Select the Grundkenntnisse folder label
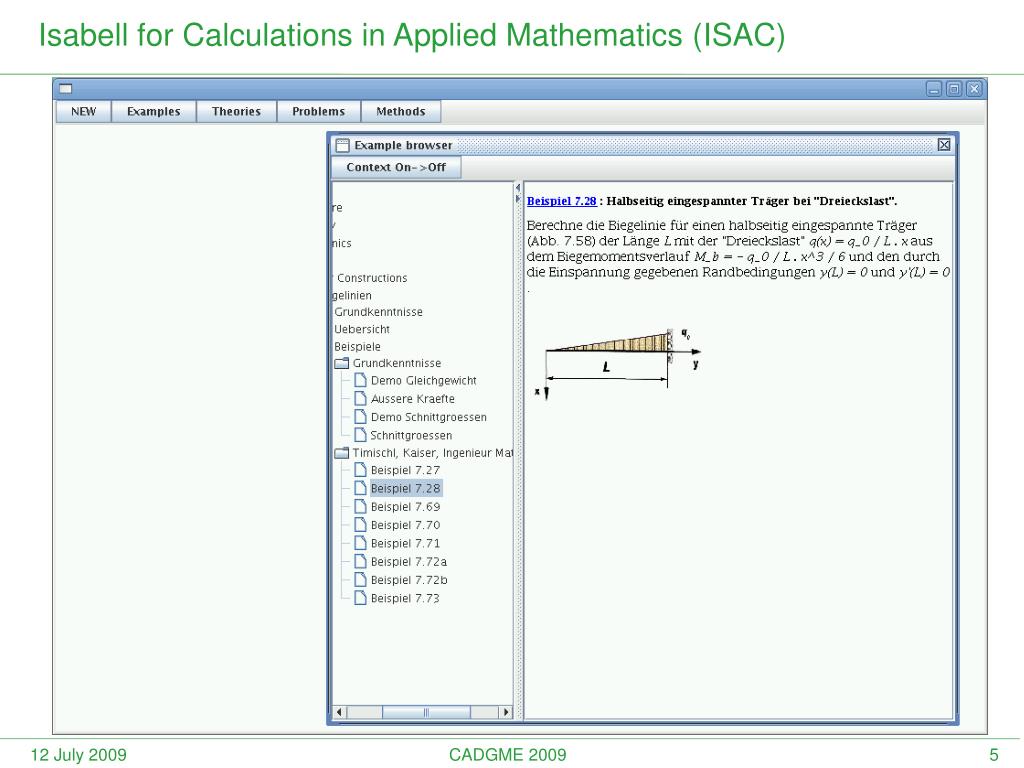Viewport: 1024px width, 768px height. point(397,363)
